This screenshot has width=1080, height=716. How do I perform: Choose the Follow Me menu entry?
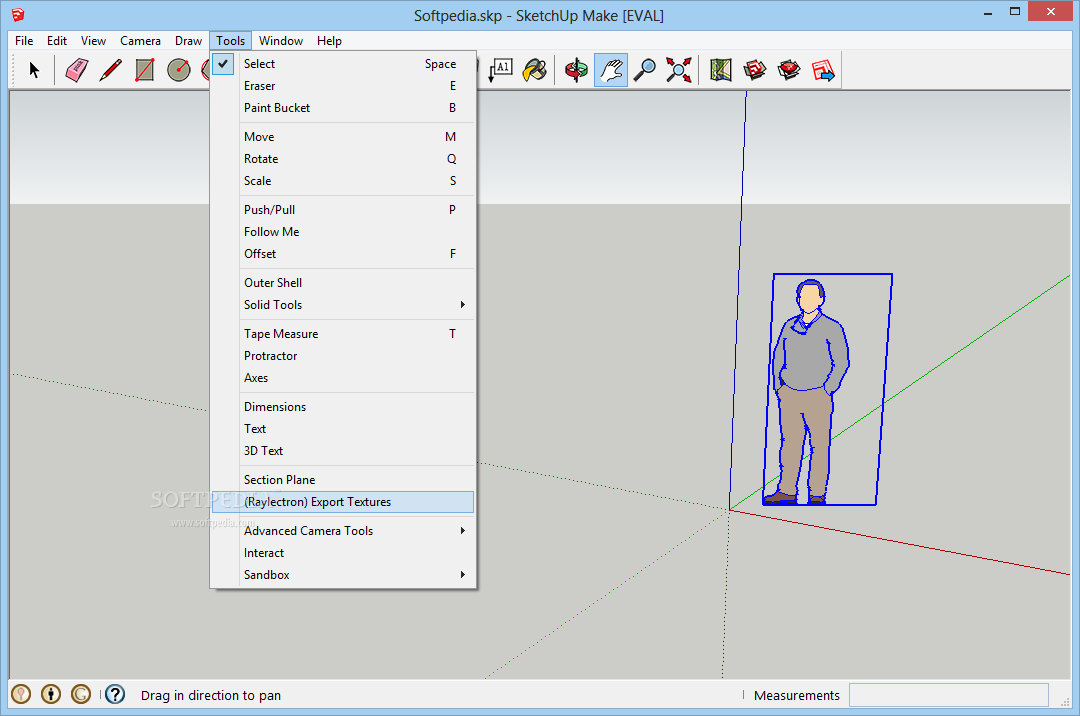click(x=343, y=232)
